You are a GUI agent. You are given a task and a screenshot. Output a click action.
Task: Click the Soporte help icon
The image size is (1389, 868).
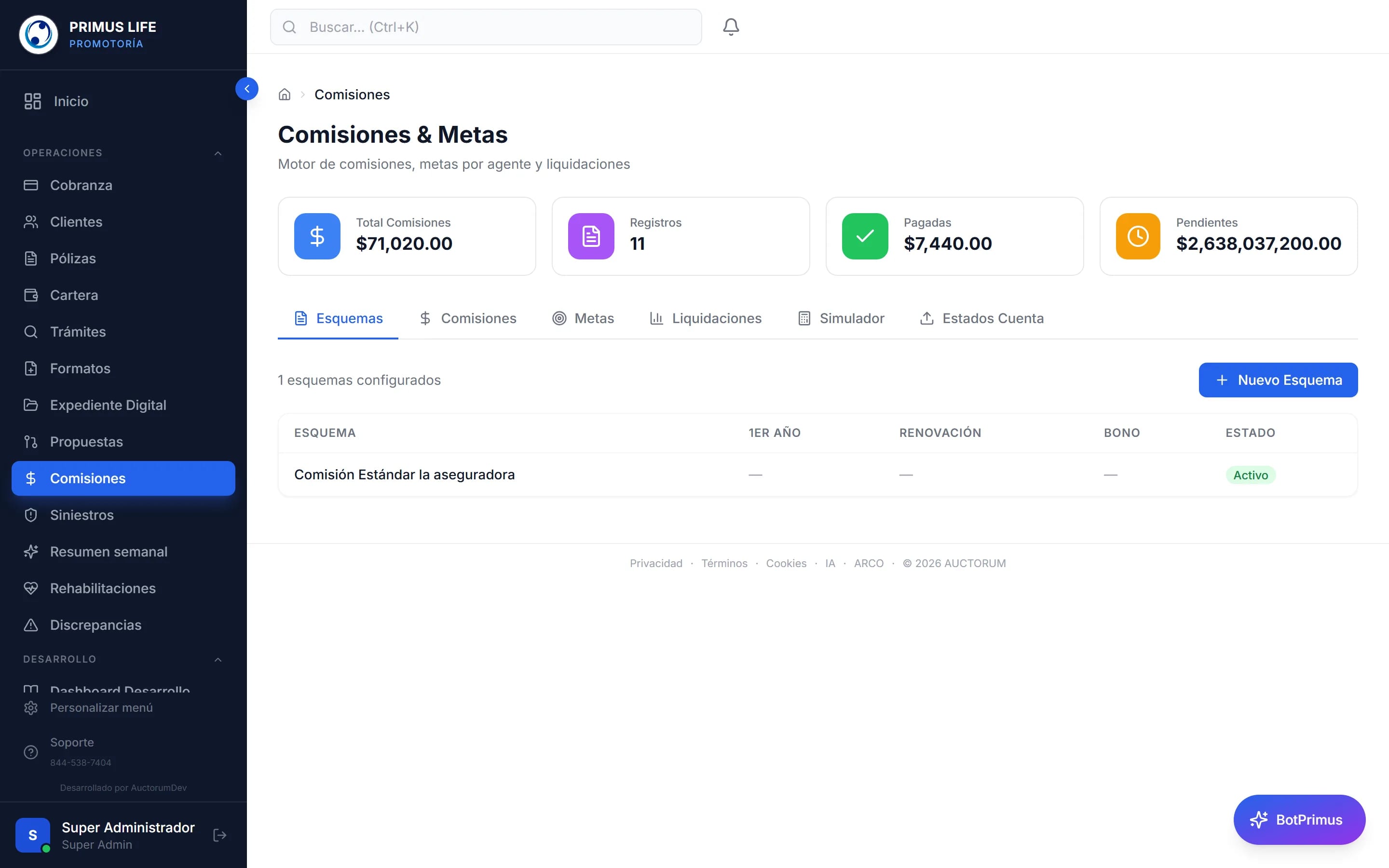[31, 752]
